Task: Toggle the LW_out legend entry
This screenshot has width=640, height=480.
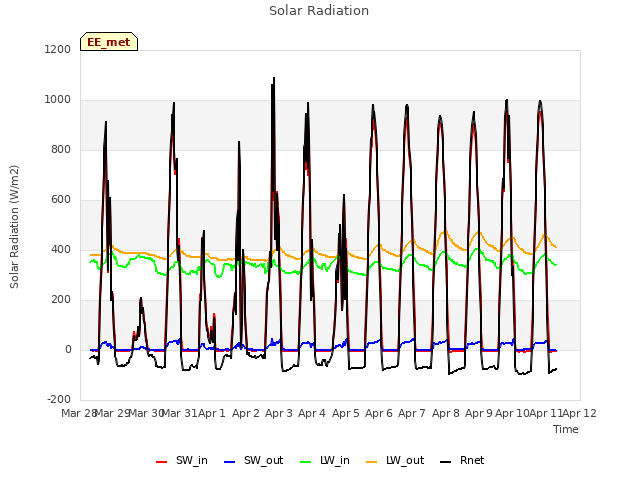Action: coord(395,461)
